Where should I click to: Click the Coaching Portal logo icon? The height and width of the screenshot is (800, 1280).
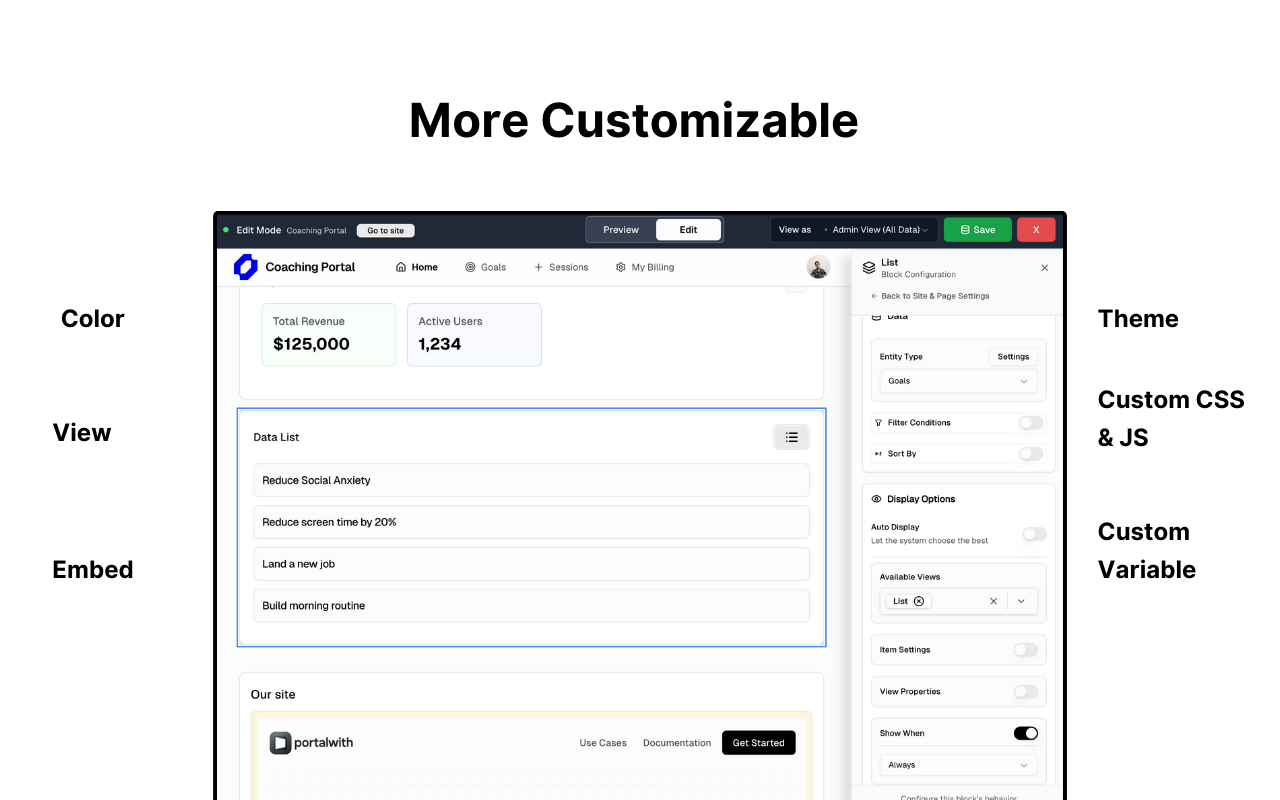245,267
